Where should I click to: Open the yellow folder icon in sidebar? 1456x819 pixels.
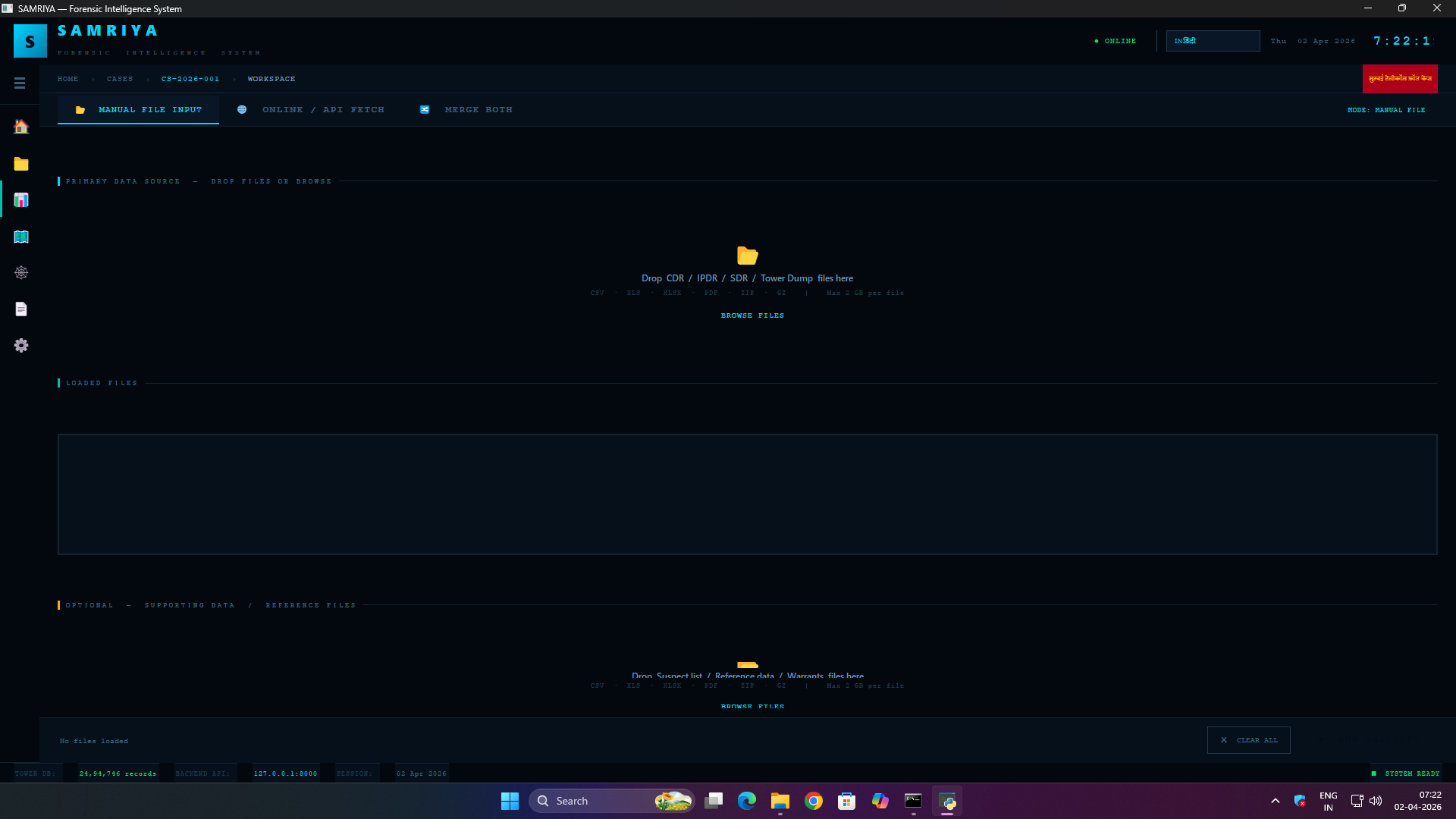(x=21, y=164)
